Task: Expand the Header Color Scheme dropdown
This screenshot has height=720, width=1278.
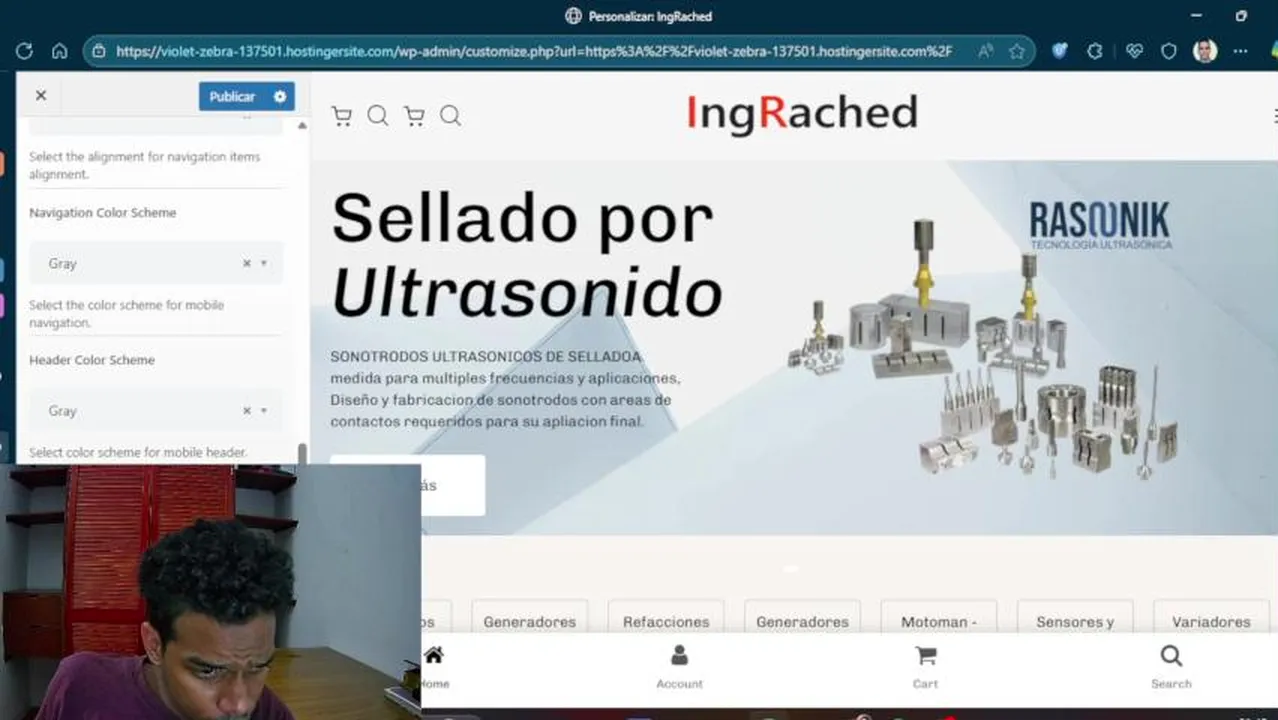Action: click(264, 410)
